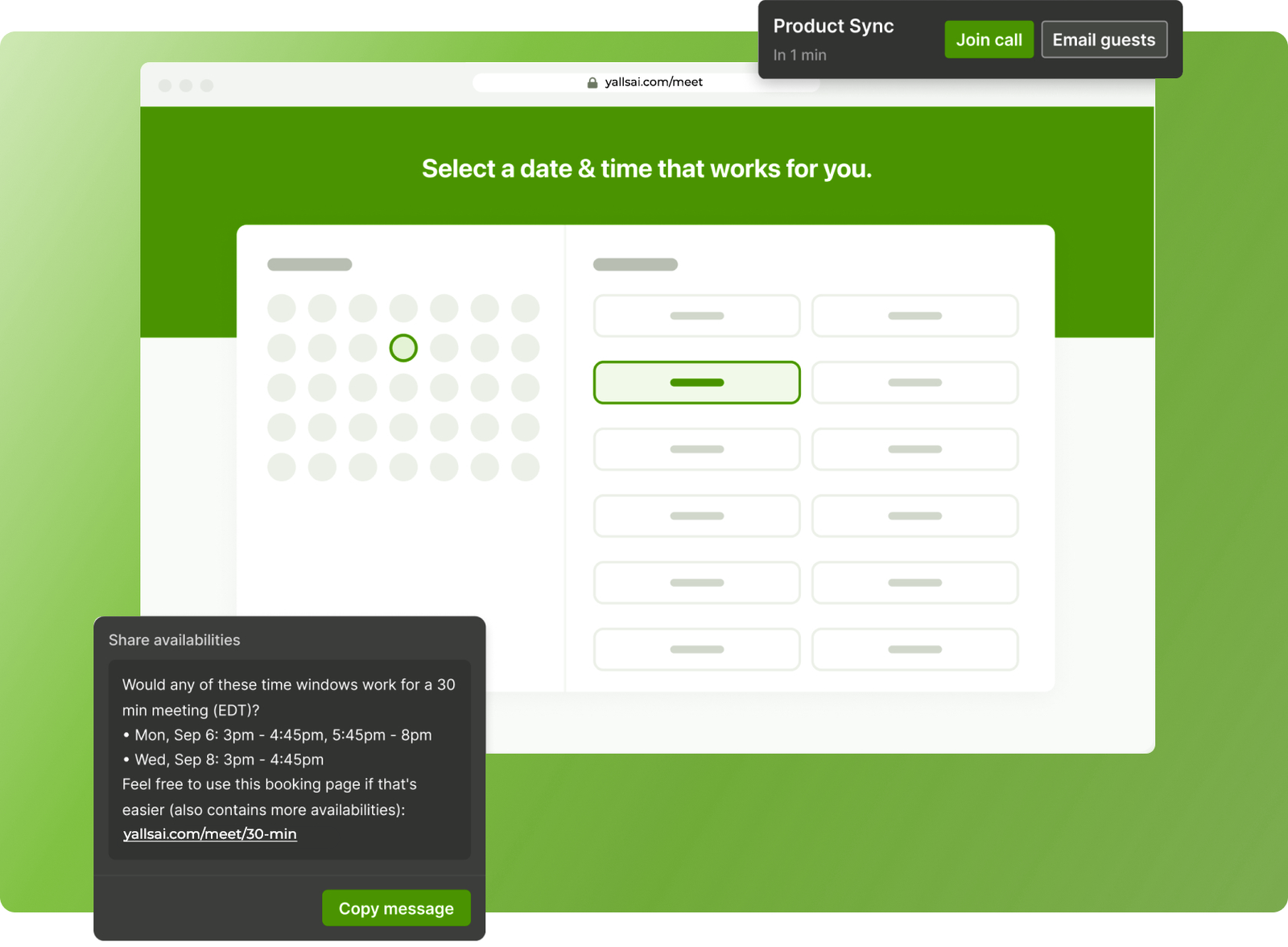Click the padlock icon in the address bar
This screenshot has width=1288, height=947.
pyautogui.click(x=592, y=83)
